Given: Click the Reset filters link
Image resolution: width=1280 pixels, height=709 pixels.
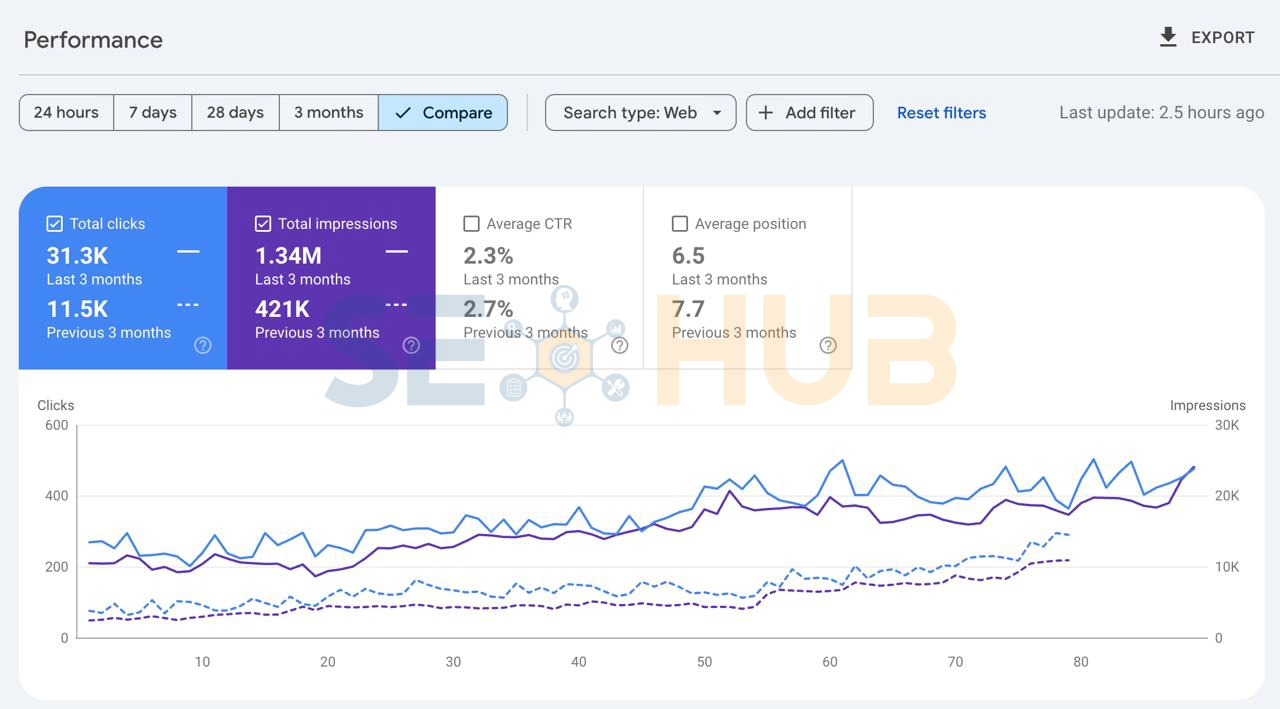Looking at the screenshot, I should point(941,113).
